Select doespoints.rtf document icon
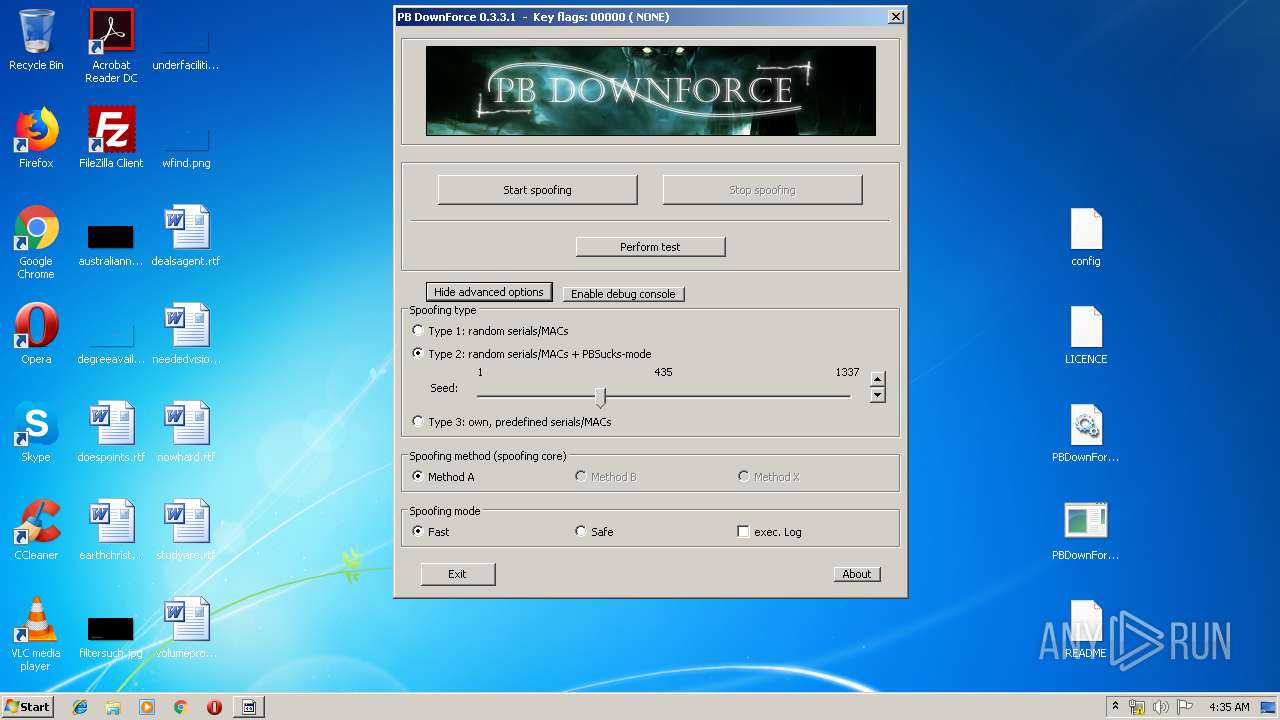Image resolution: width=1280 pixels, height=720 pixels. 111,432
